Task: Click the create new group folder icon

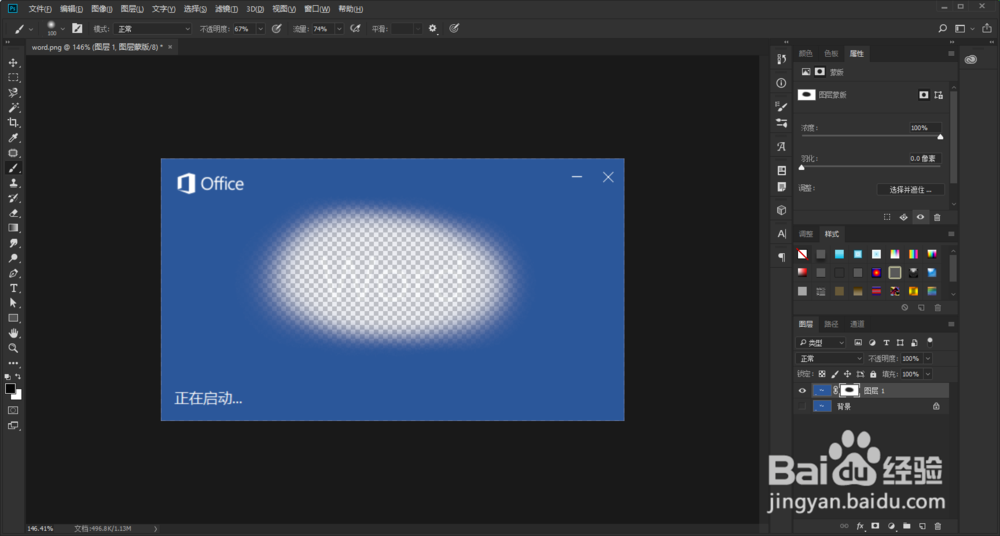Action: tap(906, 526)
